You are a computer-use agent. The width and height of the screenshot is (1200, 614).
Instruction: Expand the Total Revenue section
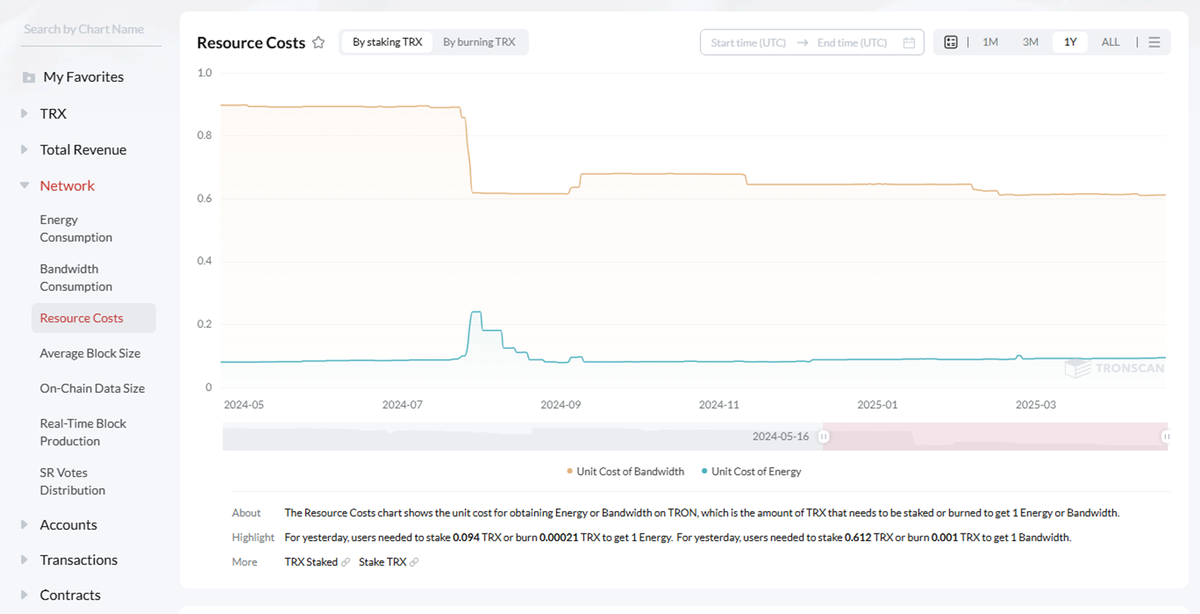(25, 150)
